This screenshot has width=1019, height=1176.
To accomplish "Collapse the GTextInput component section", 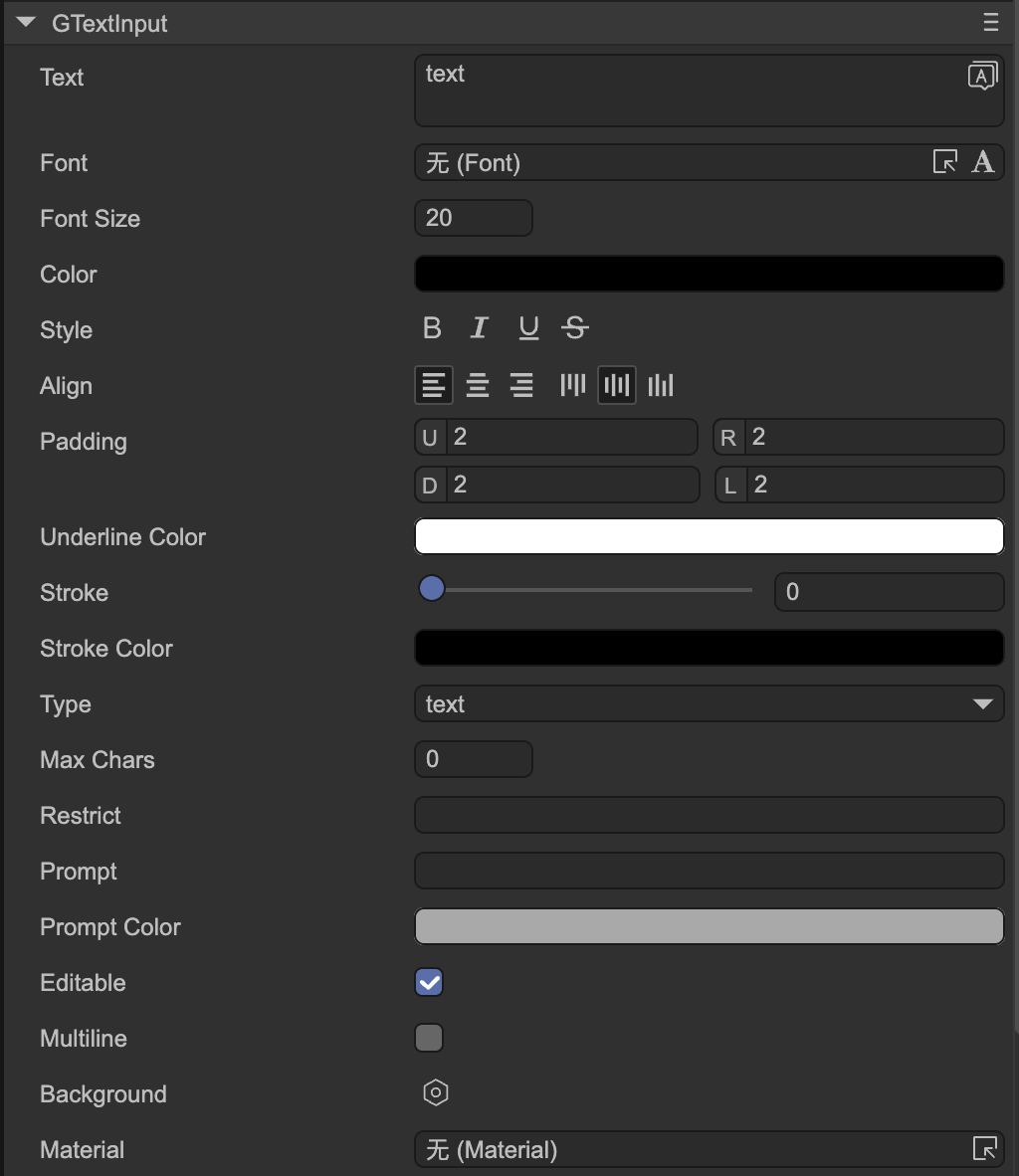I will tap(26, 23).
